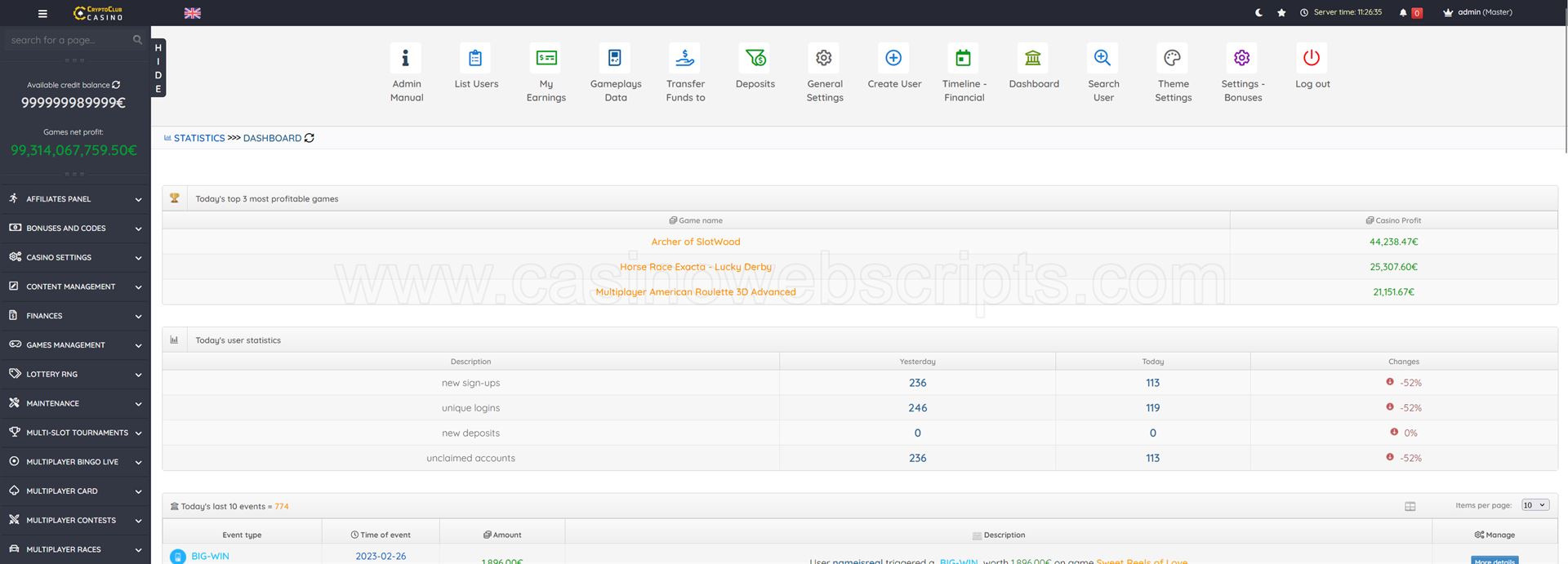Screen dimensions: 1568x564
Task: Click the Time of event column header
Action: click(381, 535)
